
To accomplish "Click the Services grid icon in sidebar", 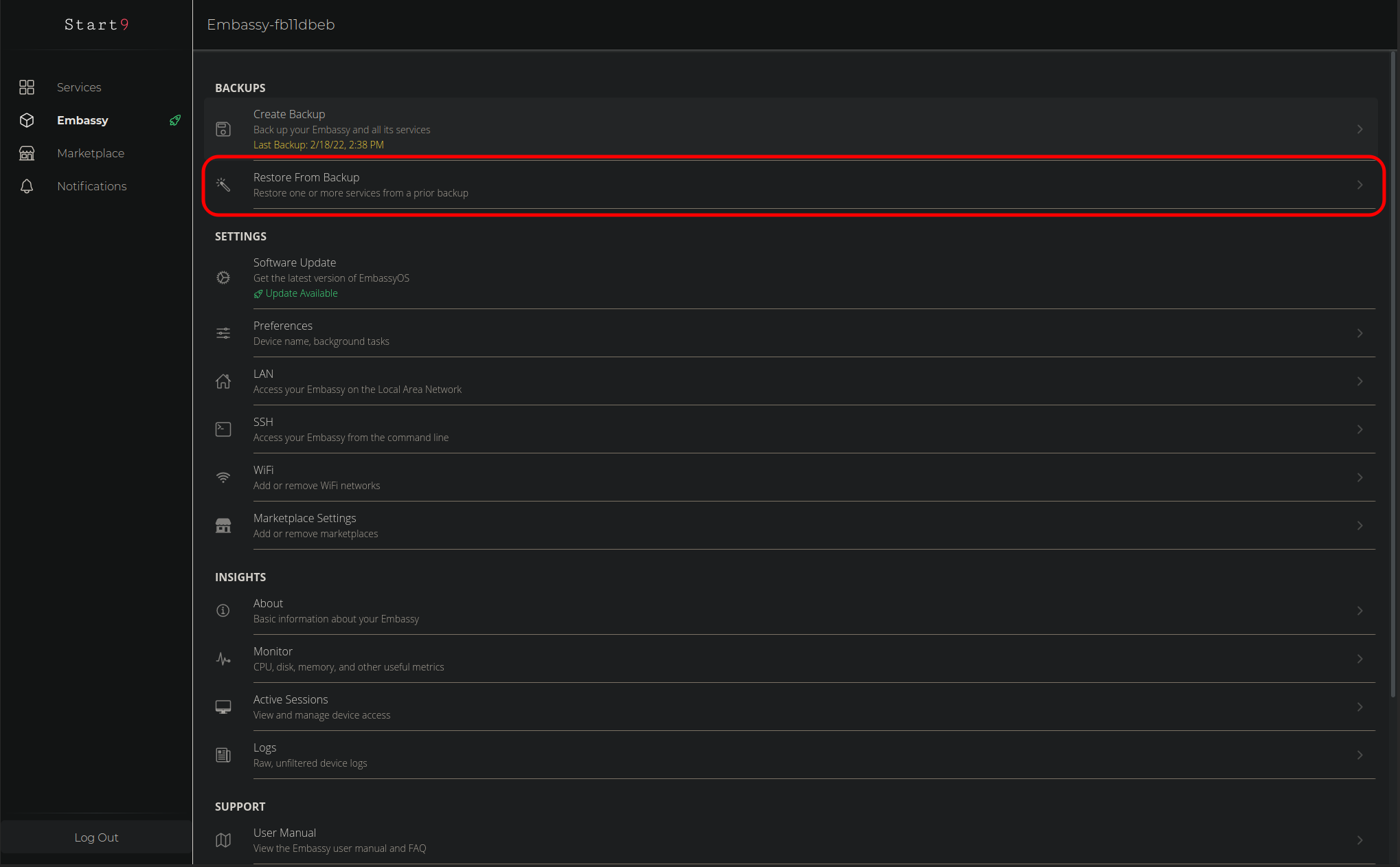I will pyautogui.click(x=27, y=87).
